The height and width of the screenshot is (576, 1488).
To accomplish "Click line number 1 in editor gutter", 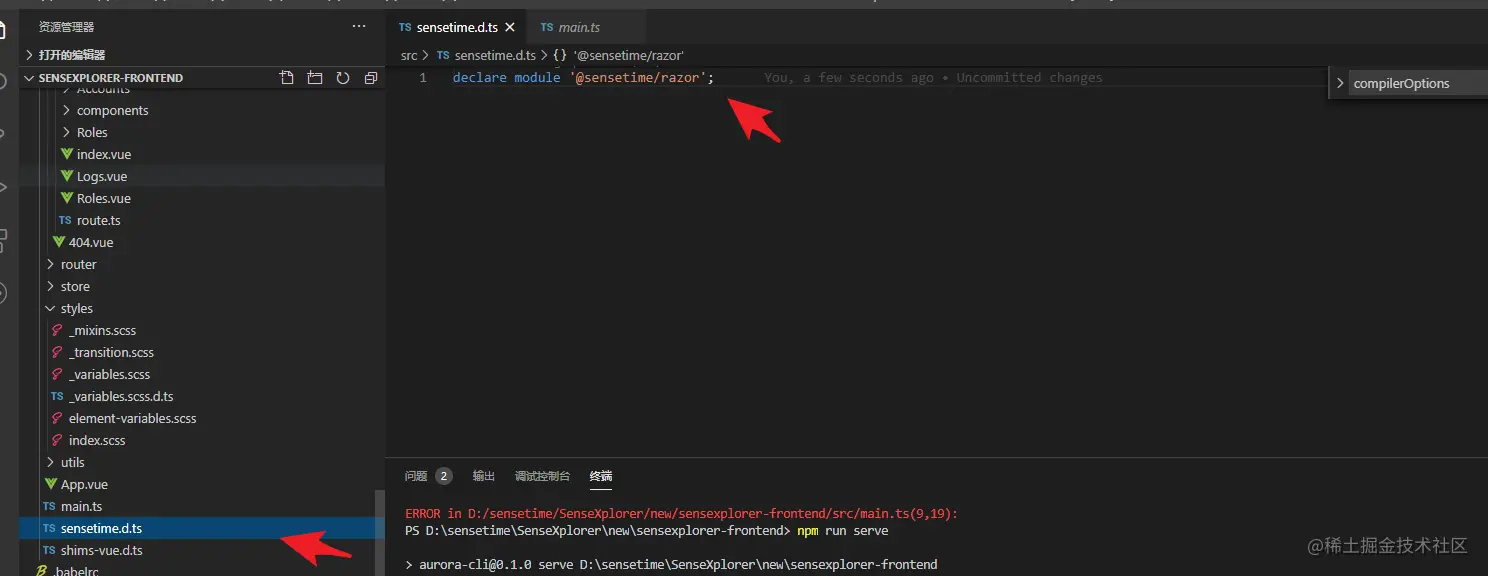I will point(423,77).
